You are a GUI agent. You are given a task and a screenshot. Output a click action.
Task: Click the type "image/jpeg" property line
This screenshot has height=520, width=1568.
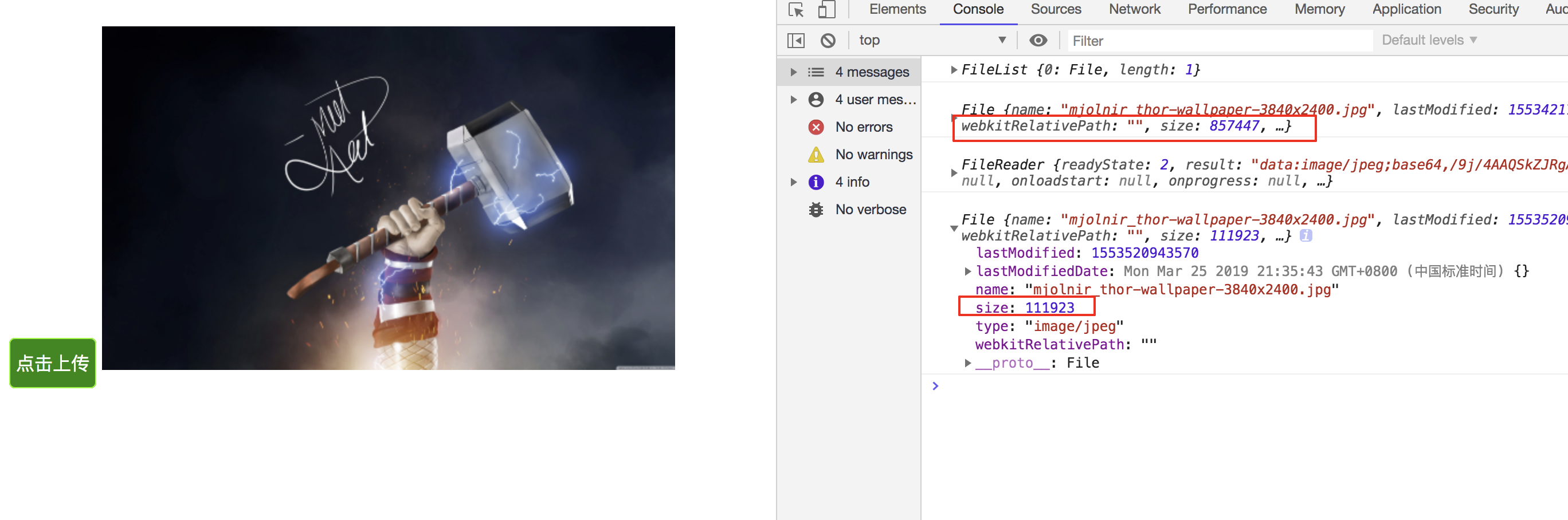click(1049, 326)
